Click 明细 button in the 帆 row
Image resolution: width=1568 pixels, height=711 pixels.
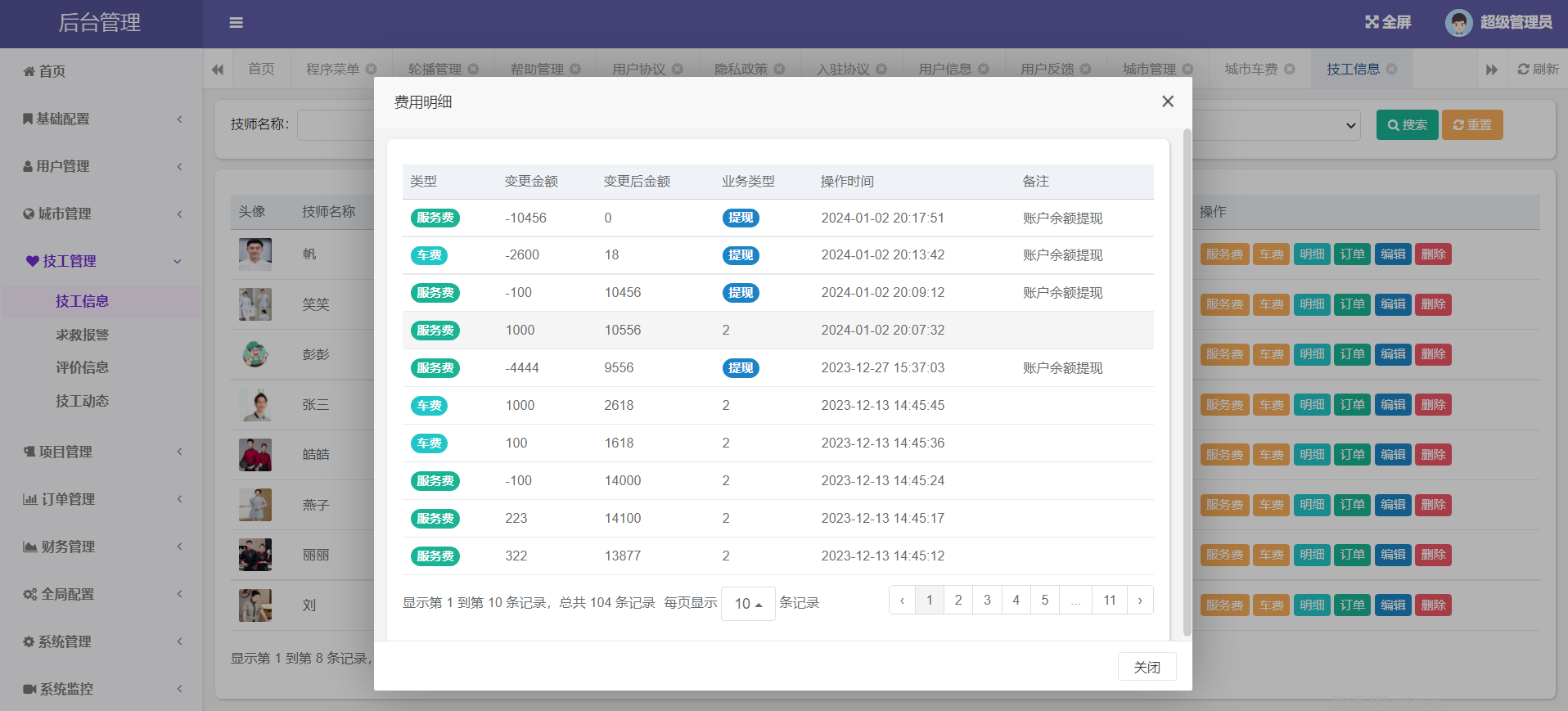(1312, 254)
